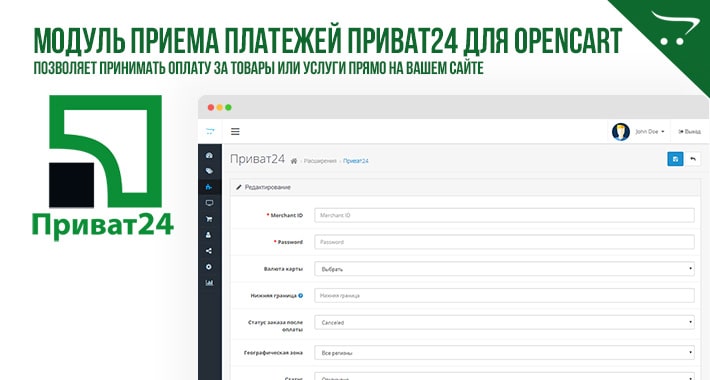This screenshot has height=380, width=710.
Task: Open the Marketing share sidebar icon
Action: (209, 251)
